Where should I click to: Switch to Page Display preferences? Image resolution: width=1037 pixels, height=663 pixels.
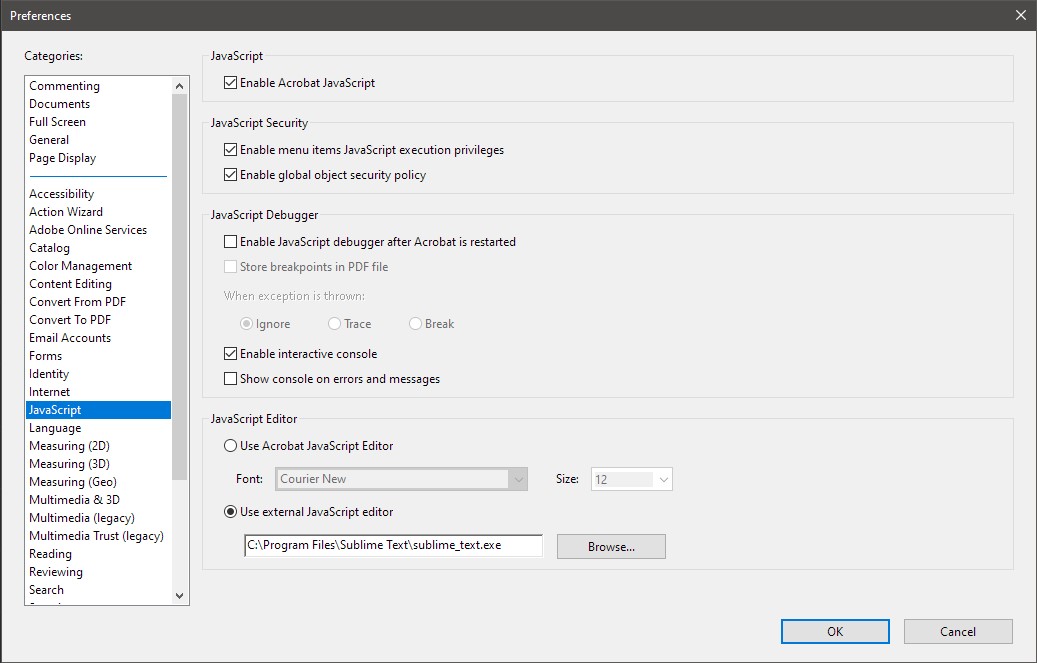[x=62, y=157]
